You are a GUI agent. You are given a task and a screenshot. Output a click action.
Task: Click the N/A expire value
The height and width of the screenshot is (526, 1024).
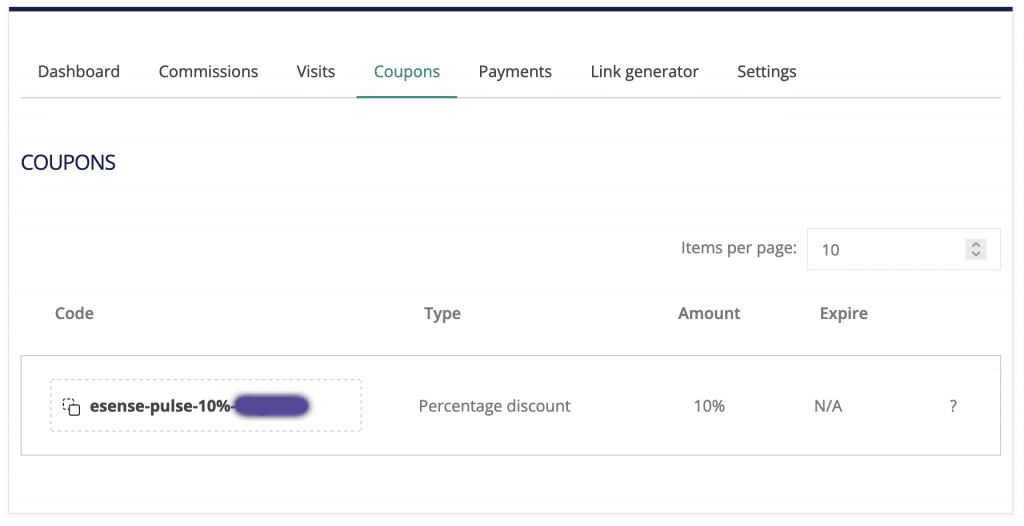click(x=828, y=406)
